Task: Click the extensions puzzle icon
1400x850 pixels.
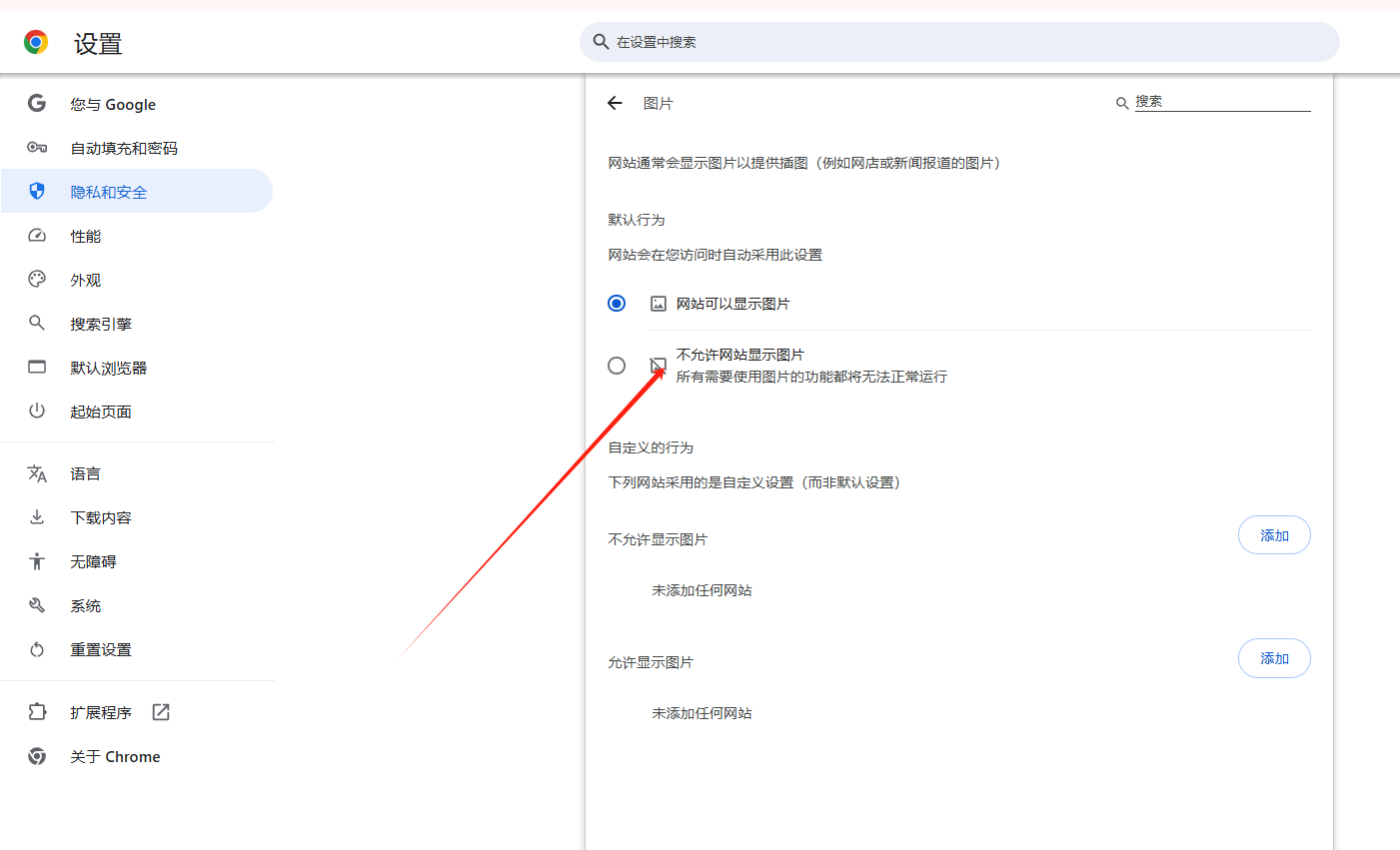Action: coord(37,712)
